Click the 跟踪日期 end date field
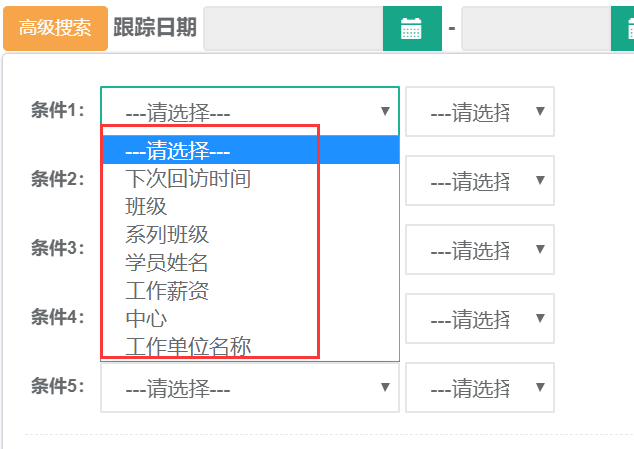 tap(535, 28)
